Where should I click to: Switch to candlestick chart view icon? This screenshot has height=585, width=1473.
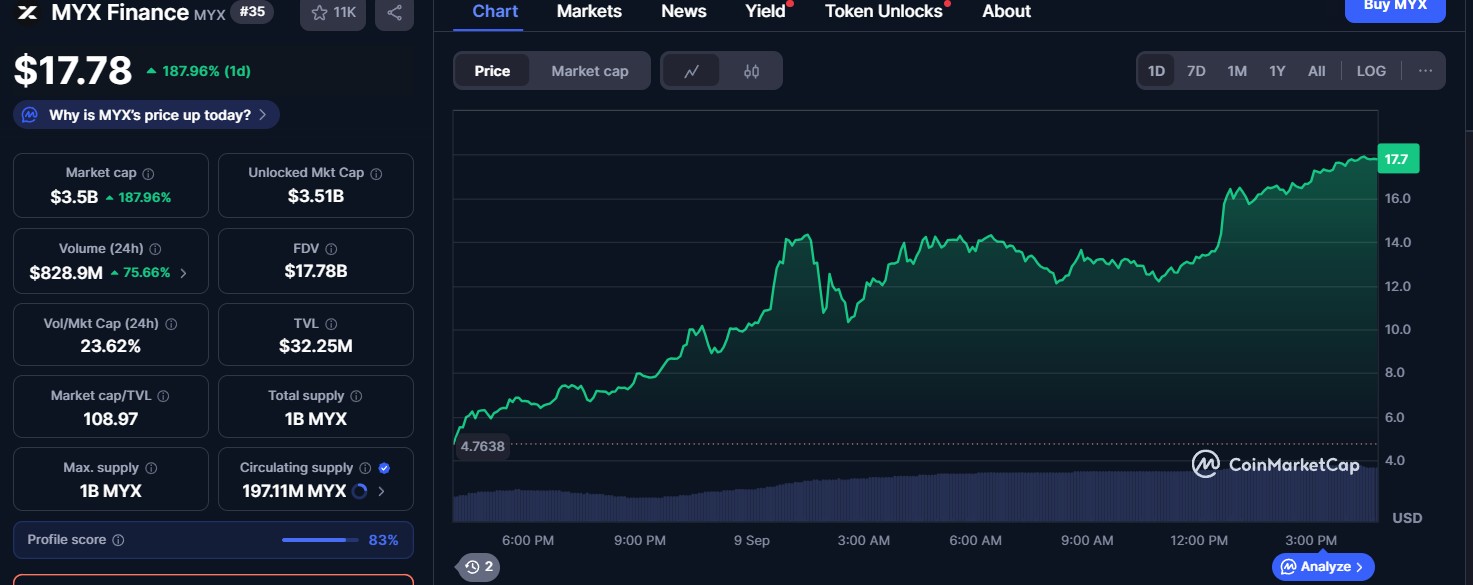click(x=752, y=71)
